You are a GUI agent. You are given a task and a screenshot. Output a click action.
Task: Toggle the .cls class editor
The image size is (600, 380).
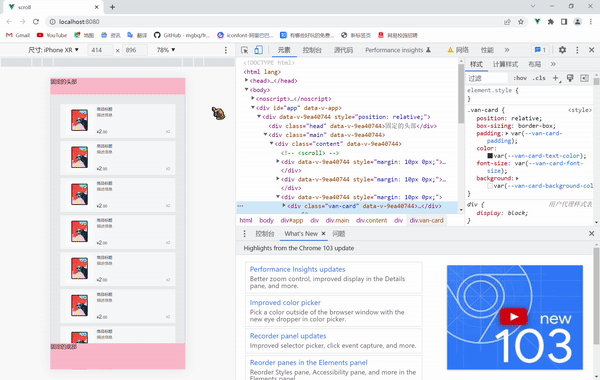tap(539, 78)
